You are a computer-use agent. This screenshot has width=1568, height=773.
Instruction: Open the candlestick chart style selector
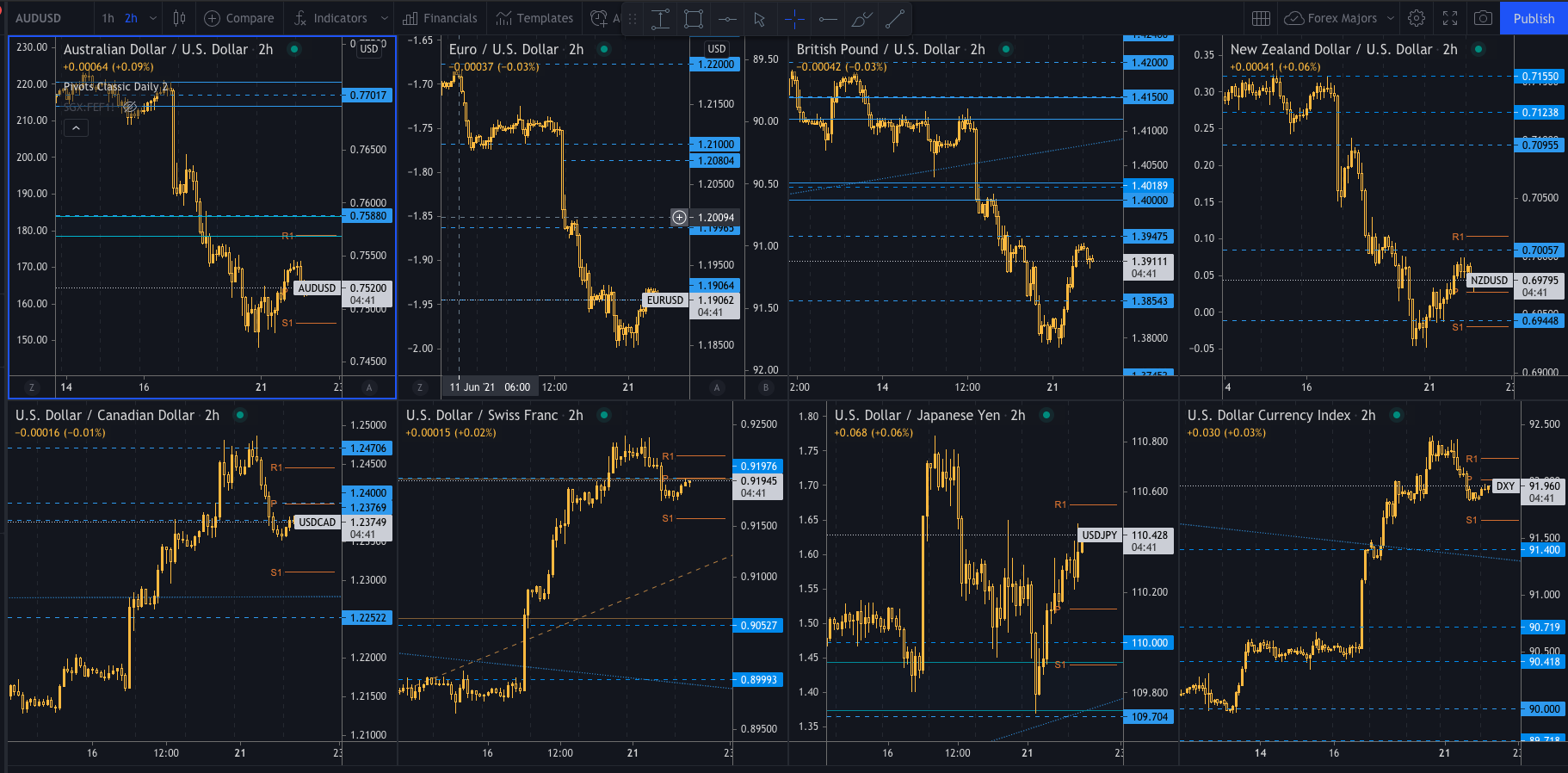[179, 18]
